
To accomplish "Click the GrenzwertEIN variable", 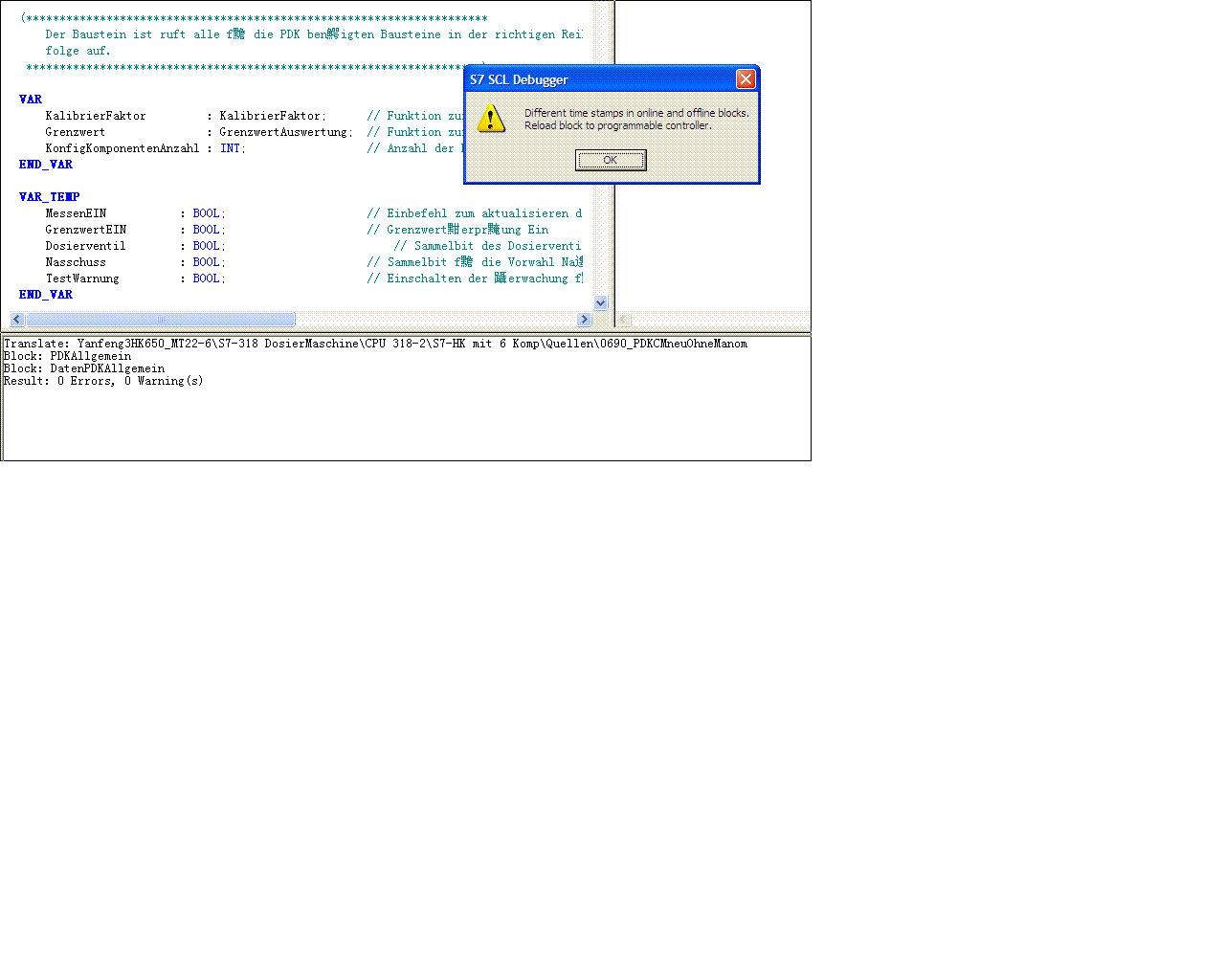I will pos(86,230).
